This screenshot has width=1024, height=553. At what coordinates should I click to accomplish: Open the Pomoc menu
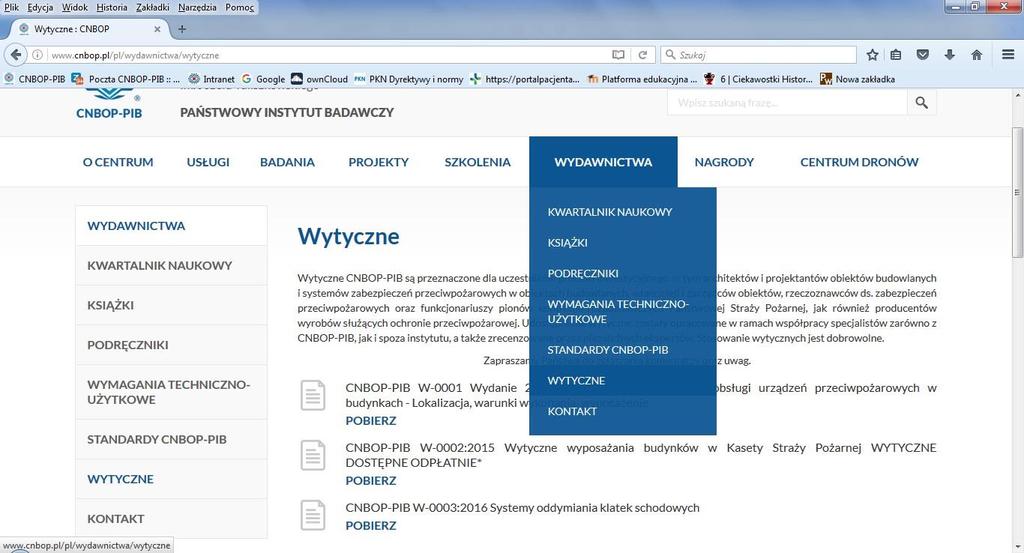tap(239, 7)
